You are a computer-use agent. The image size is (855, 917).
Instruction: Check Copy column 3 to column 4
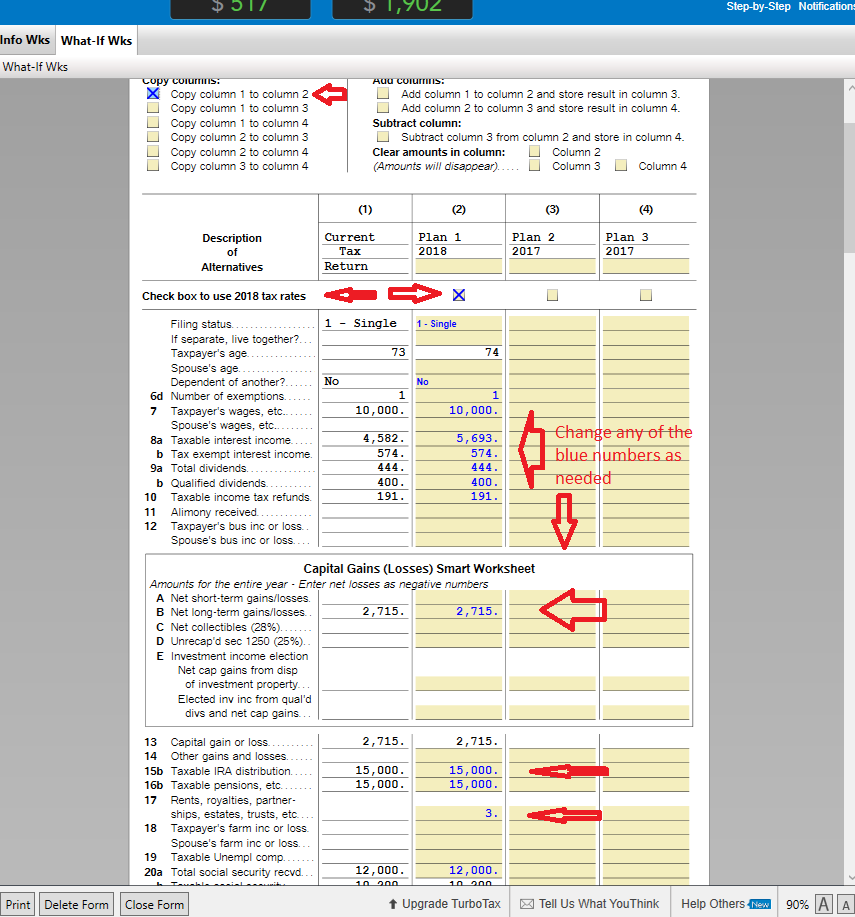153,166
